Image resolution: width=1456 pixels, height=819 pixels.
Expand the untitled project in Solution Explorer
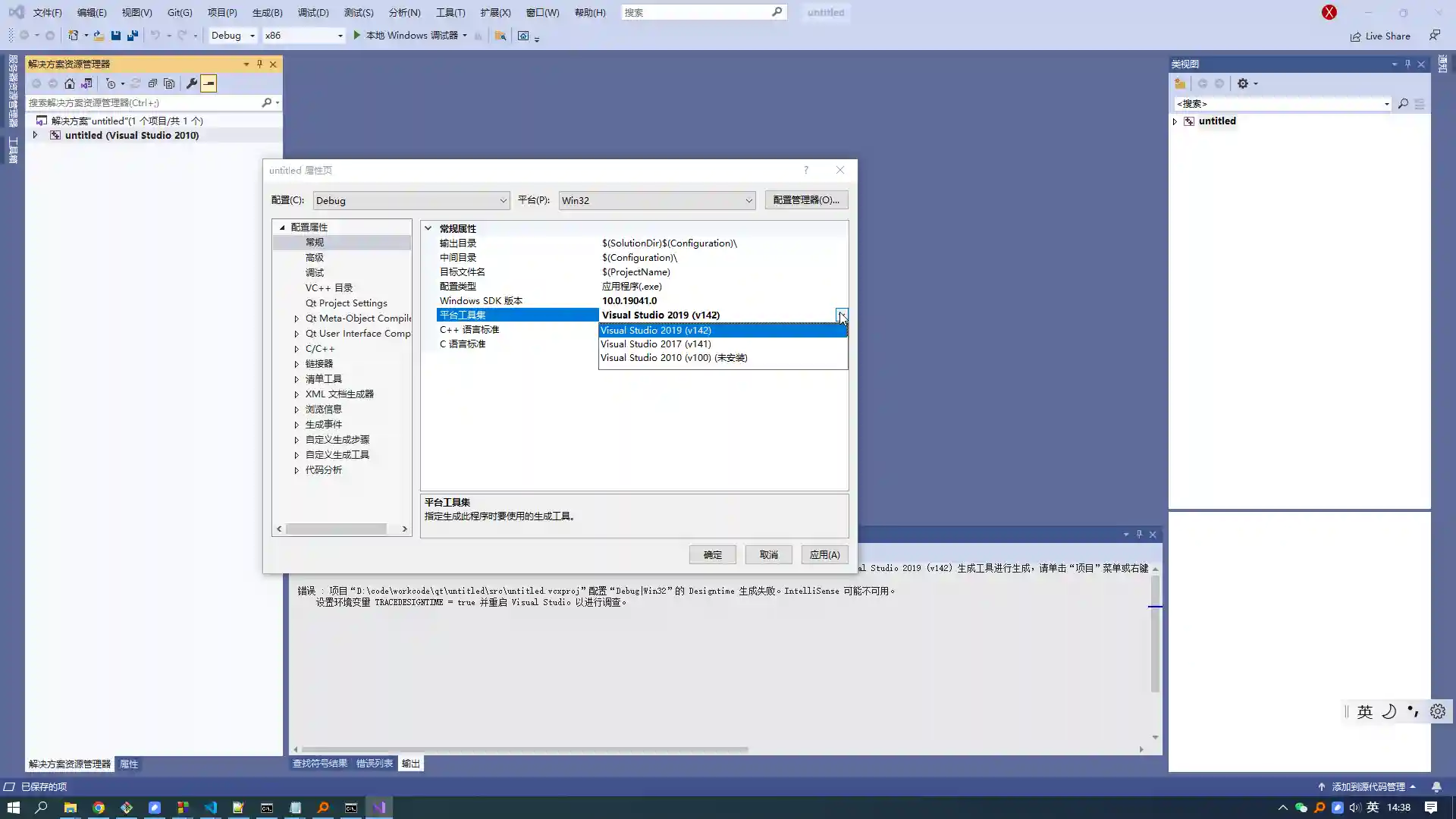coord(35,135)
